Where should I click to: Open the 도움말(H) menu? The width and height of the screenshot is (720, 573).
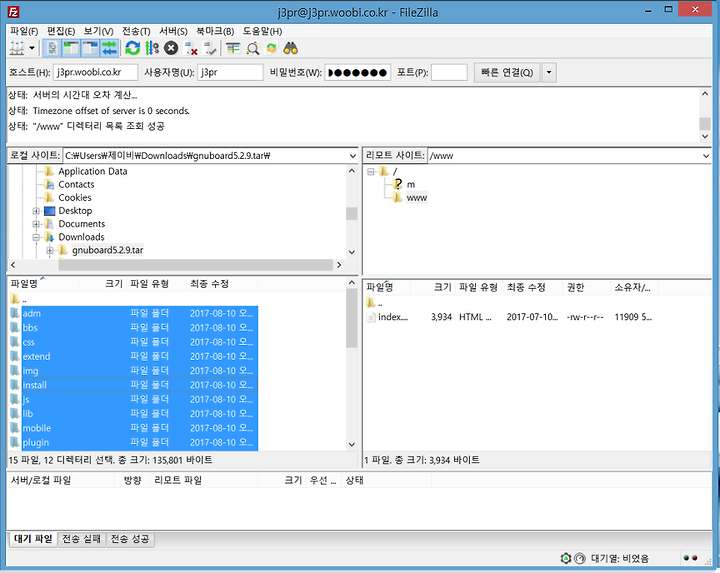(262, 31)
